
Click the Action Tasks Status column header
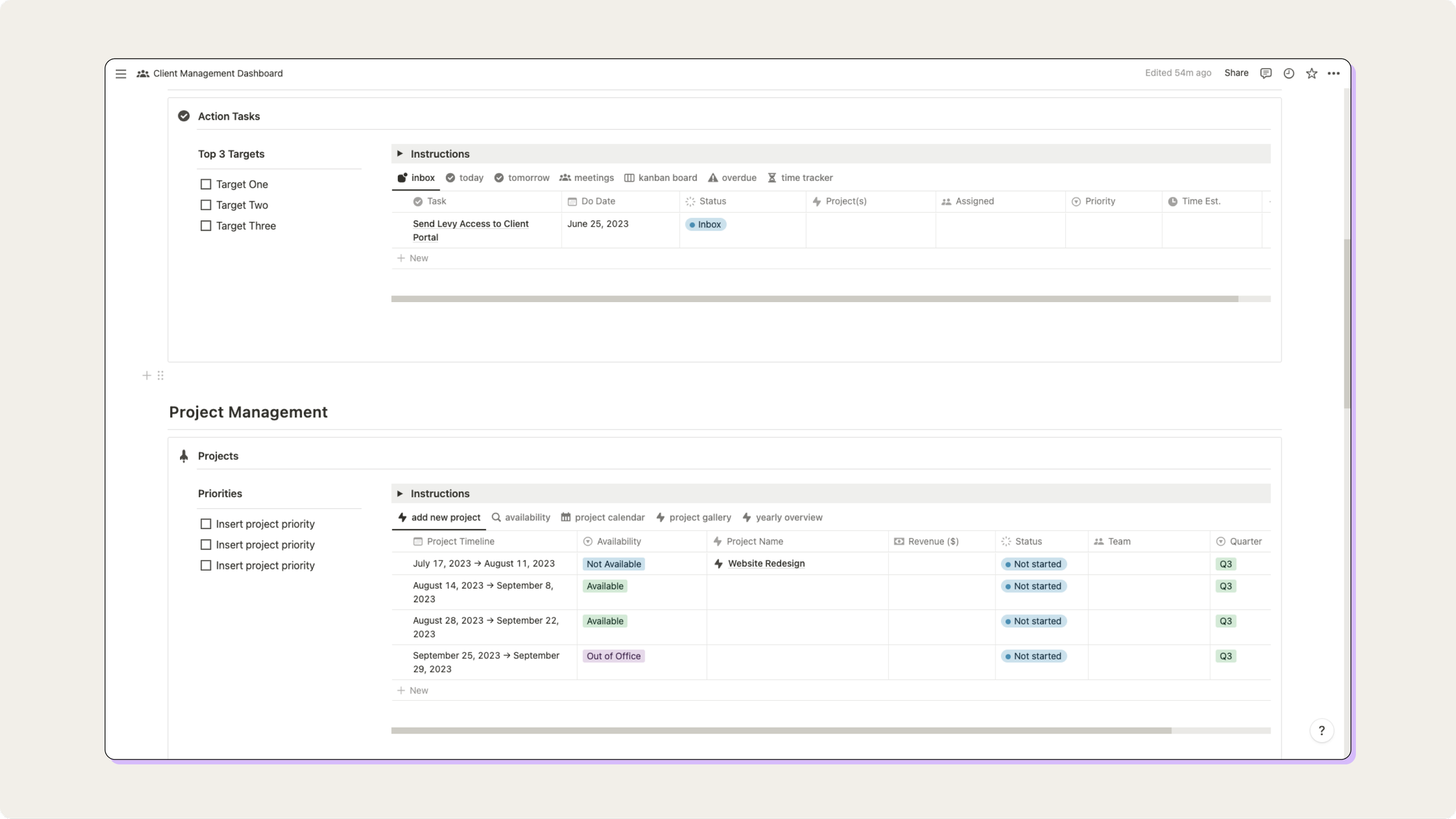[743, 201]
